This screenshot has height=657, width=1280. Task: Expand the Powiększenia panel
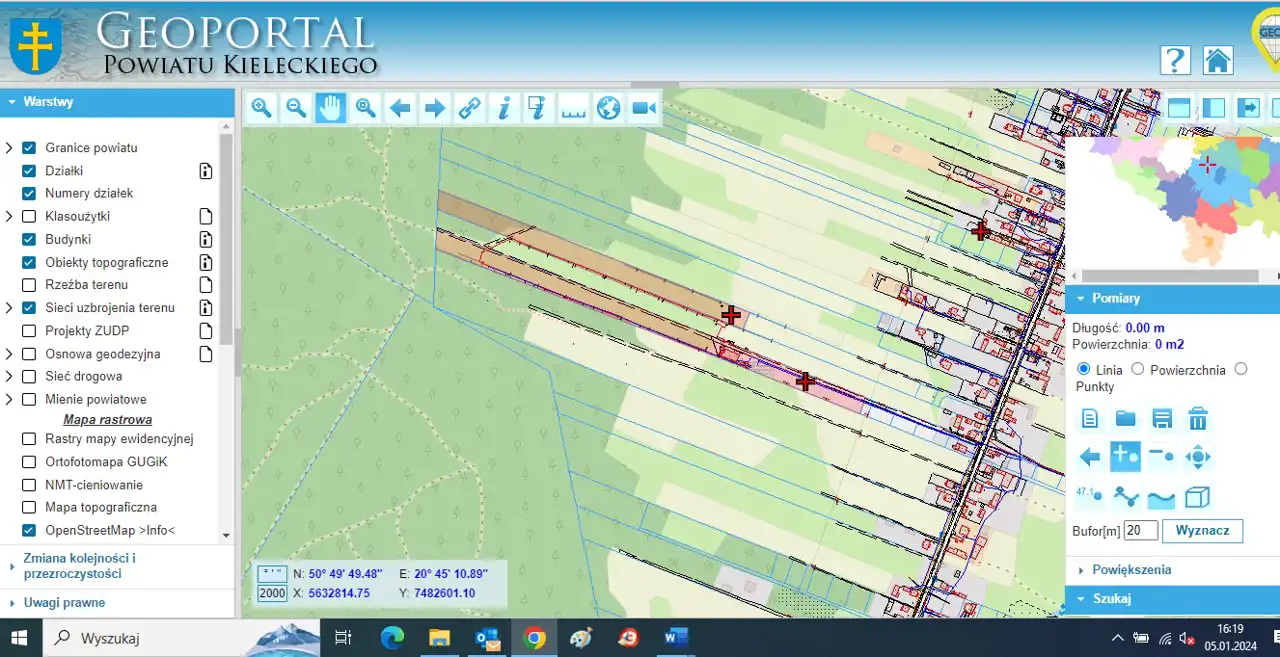[1131, 570]
